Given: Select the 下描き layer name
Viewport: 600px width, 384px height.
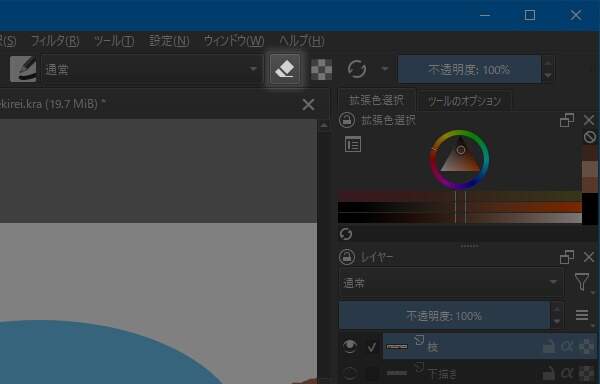Looking at the screenshot, I should click(x=442, y=374).
